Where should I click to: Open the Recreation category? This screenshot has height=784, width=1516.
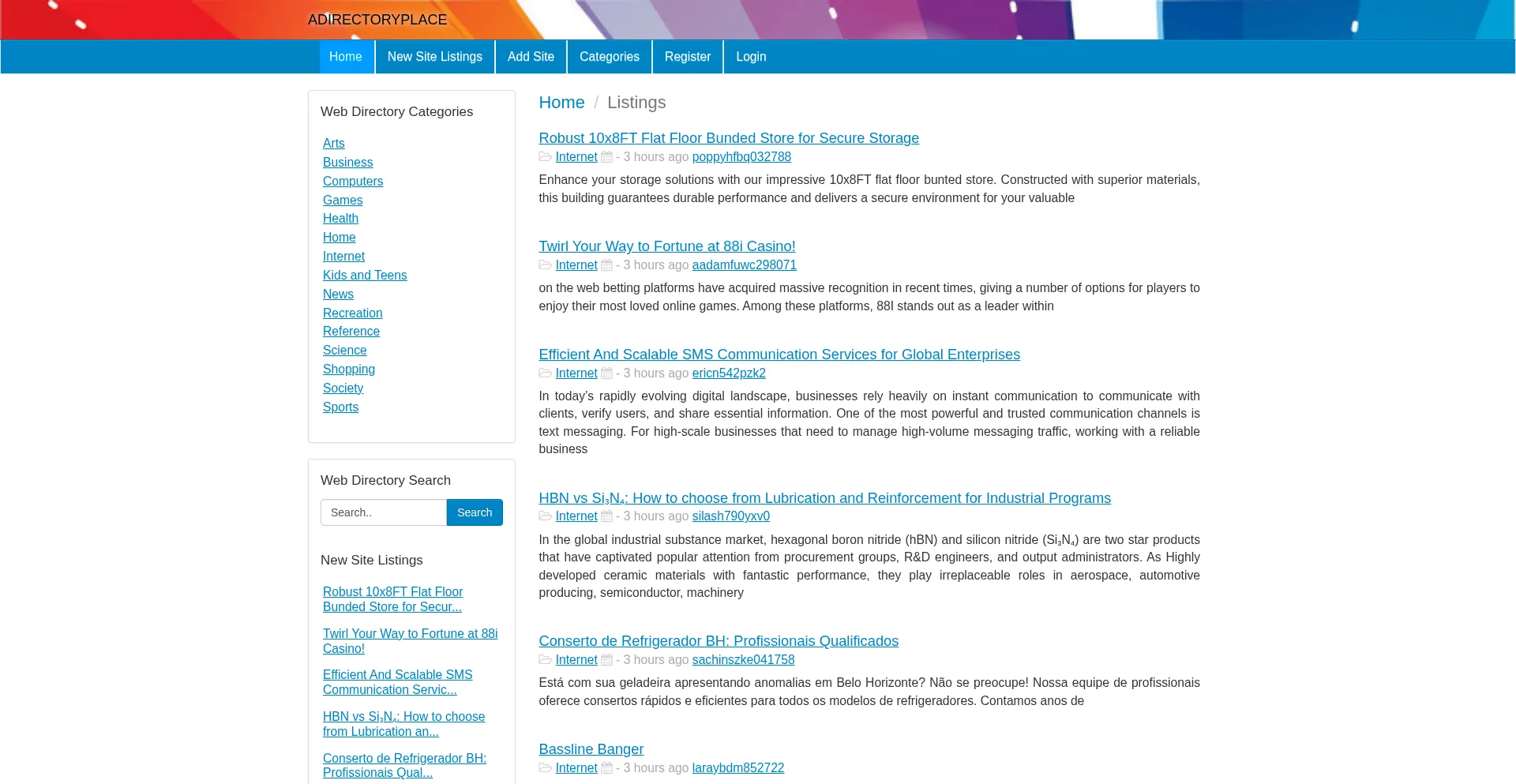(352, 313)
